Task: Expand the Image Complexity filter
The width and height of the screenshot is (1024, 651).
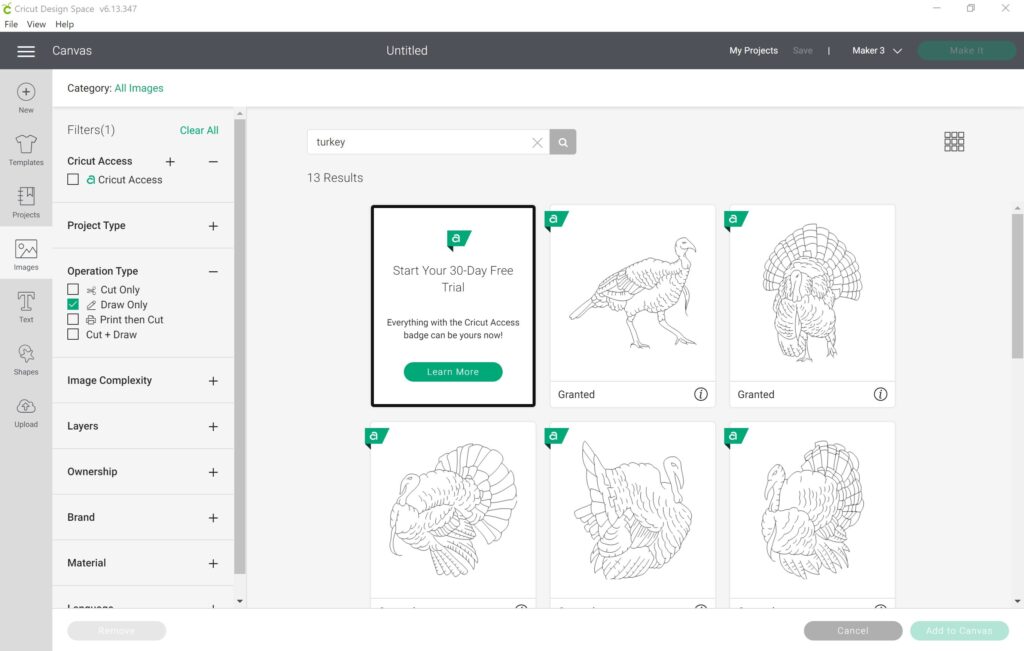Action: (213, 381)
